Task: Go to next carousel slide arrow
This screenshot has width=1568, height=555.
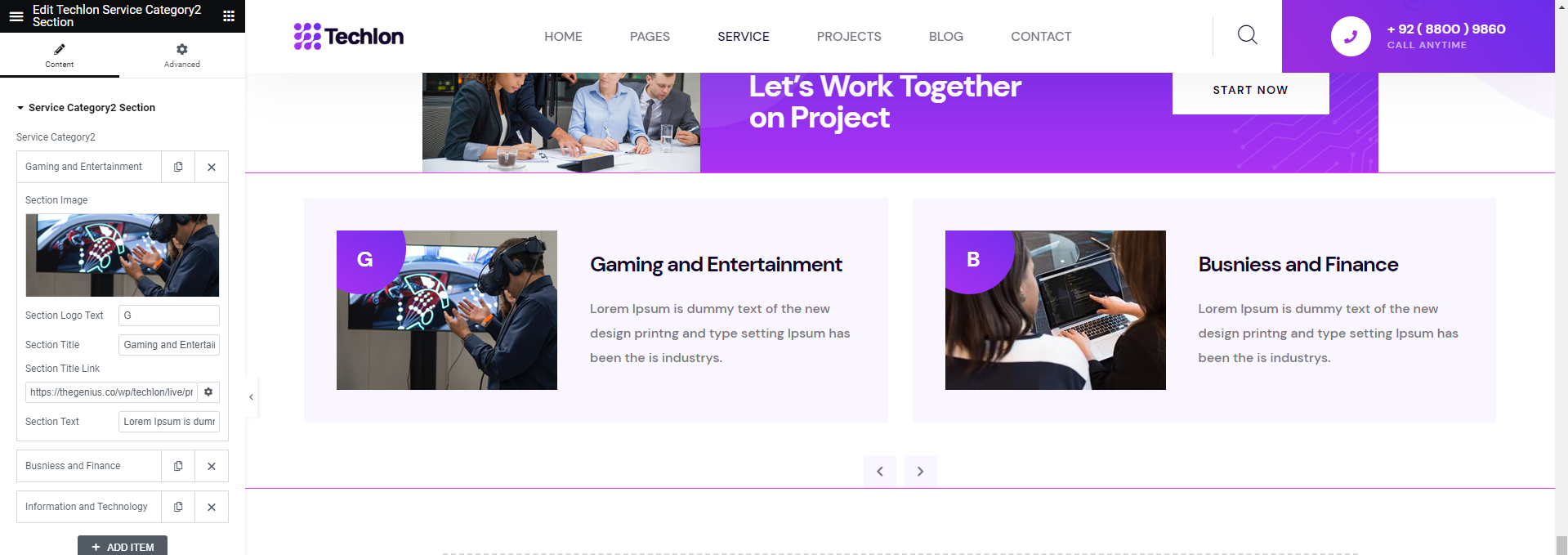Action: click(x=921, y=472)
